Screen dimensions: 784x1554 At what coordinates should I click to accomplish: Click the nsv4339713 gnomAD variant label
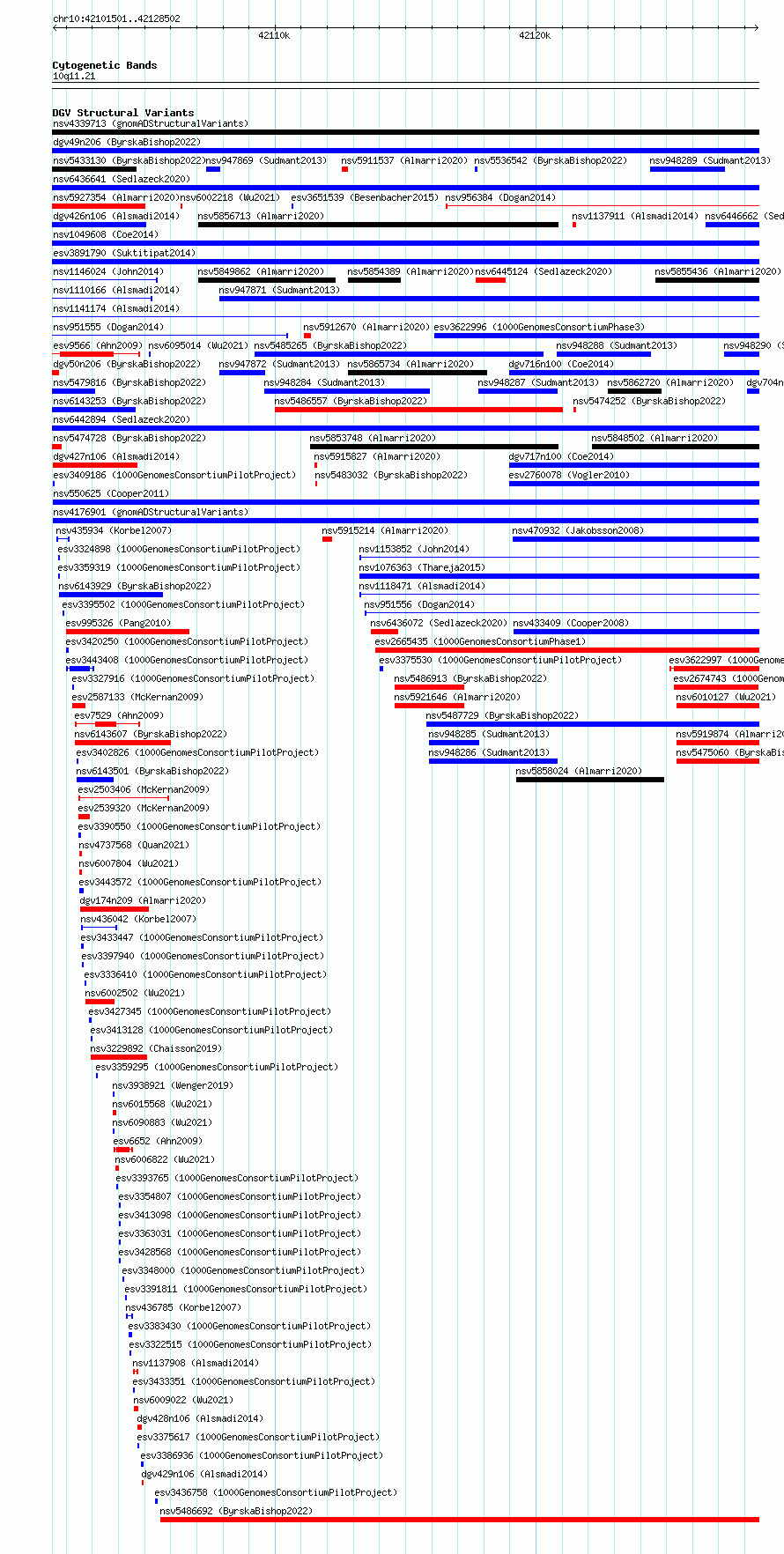[x=151, y=123]
